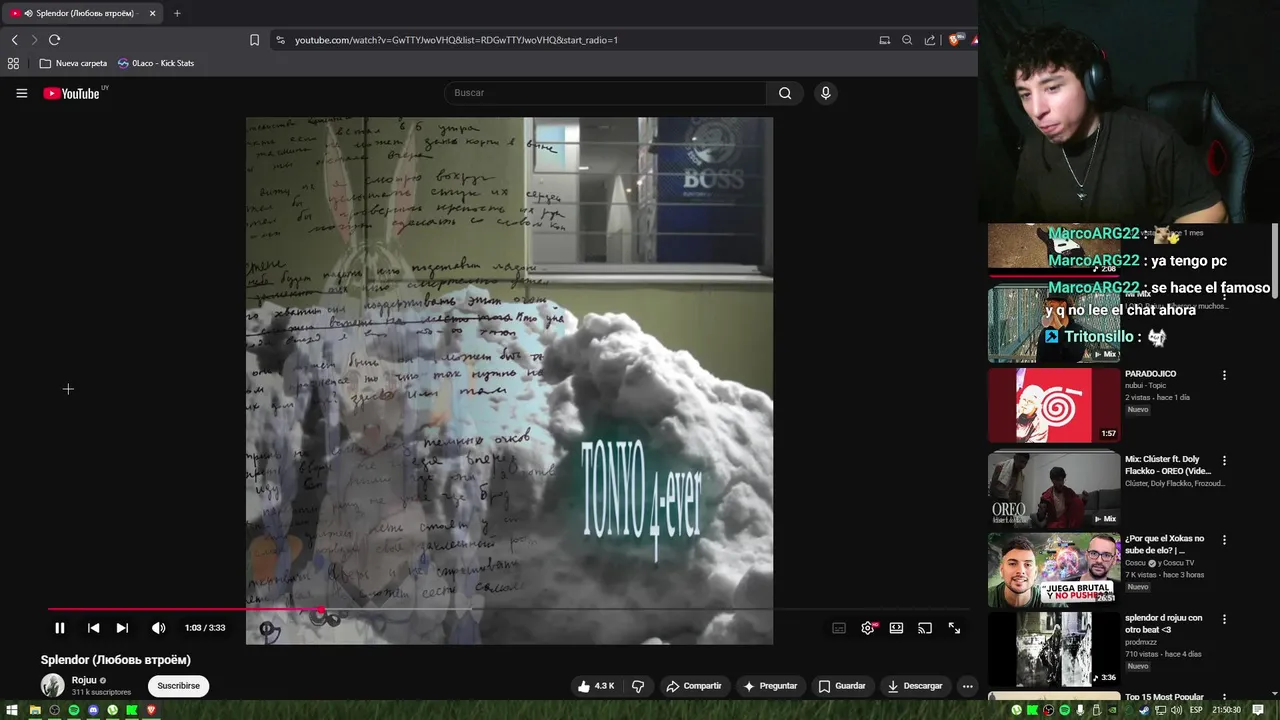Click the Compartir share button
1280x720 pixels.
tap(694, 686)
